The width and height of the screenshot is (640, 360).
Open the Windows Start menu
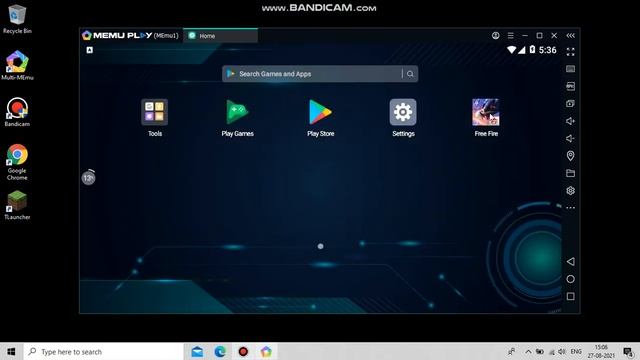click(x=11, y=351)
